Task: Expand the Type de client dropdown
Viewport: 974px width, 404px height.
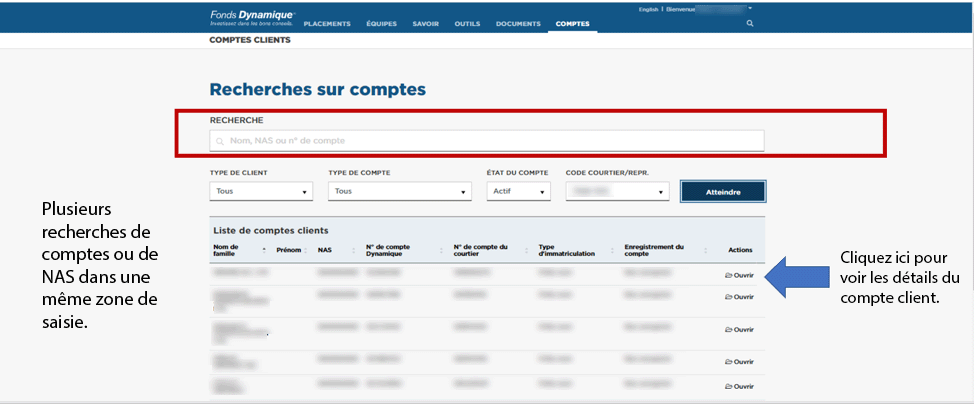Action: [x=261, y=191]
